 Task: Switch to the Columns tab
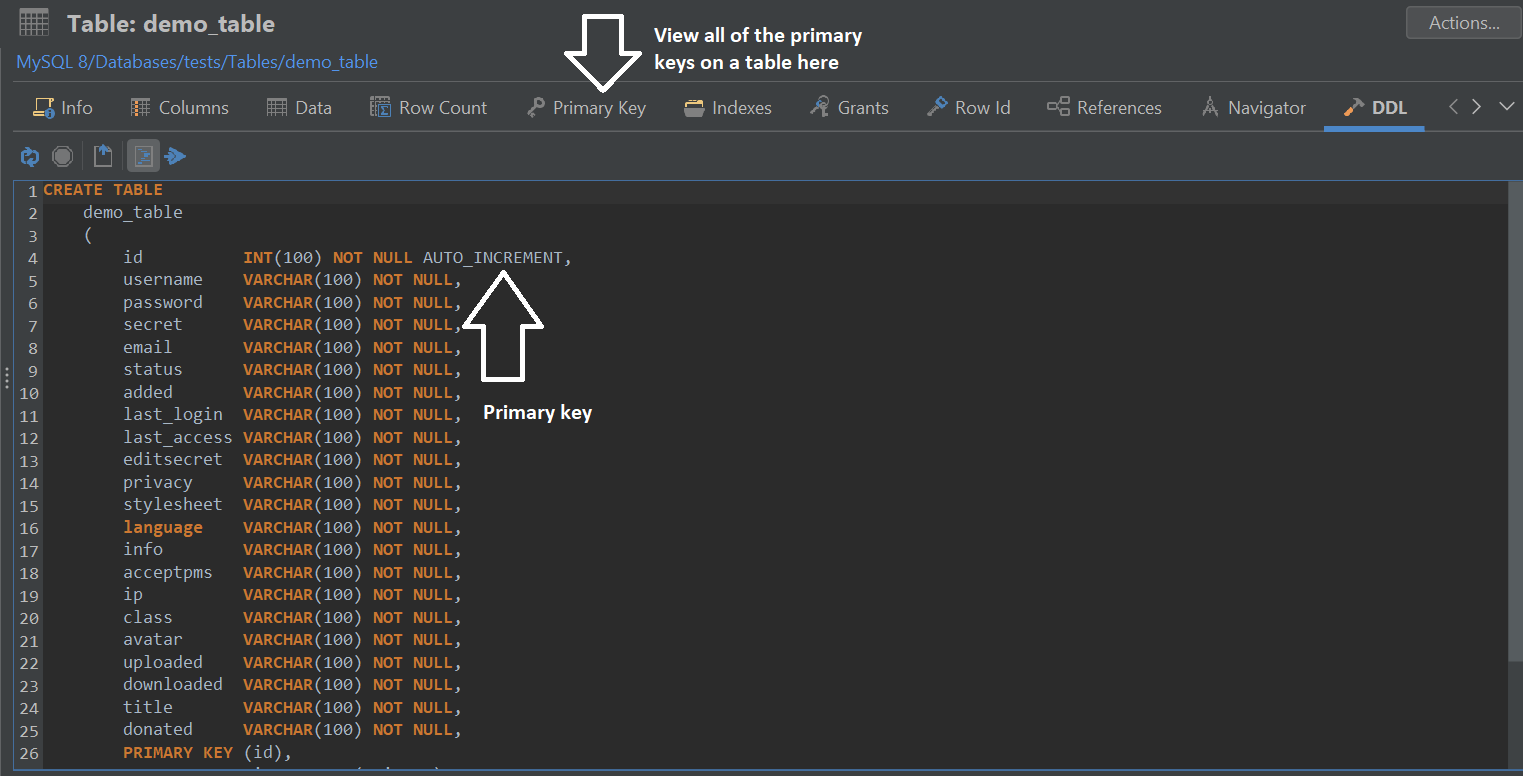[180, 108]
